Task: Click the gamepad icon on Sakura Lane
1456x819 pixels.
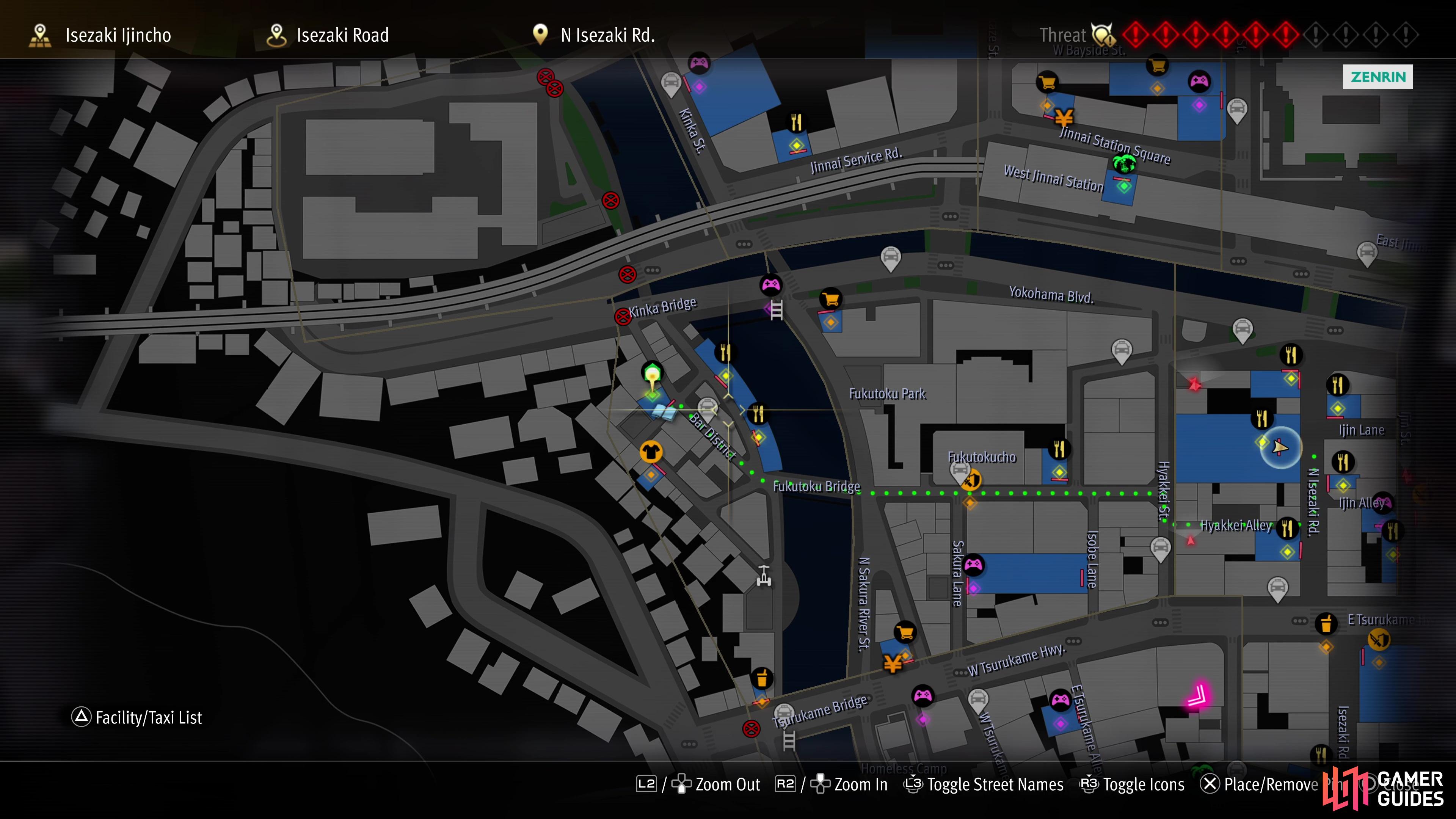Action: coord(973,565)
